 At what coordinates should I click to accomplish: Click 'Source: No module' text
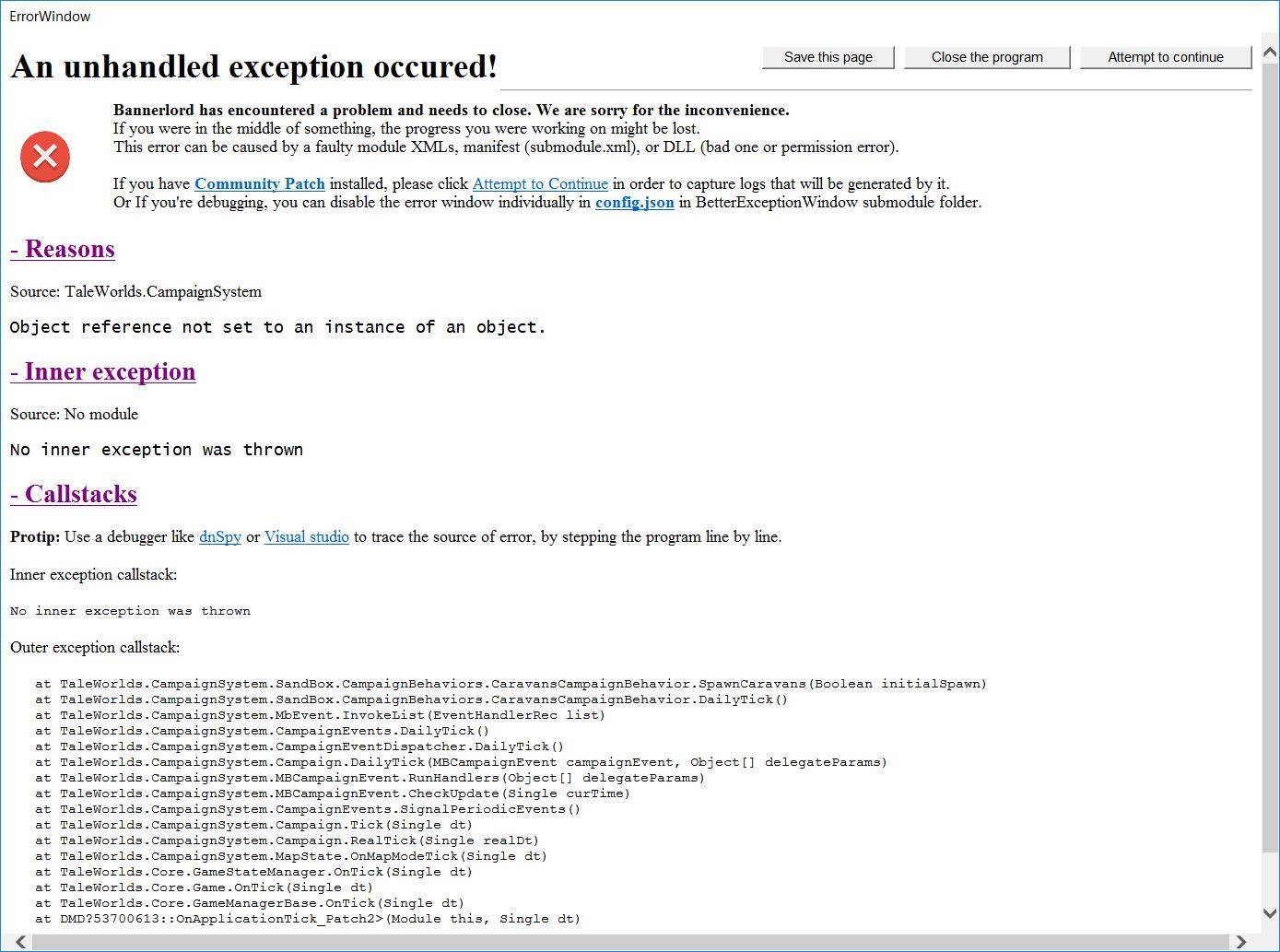(74, 414)
